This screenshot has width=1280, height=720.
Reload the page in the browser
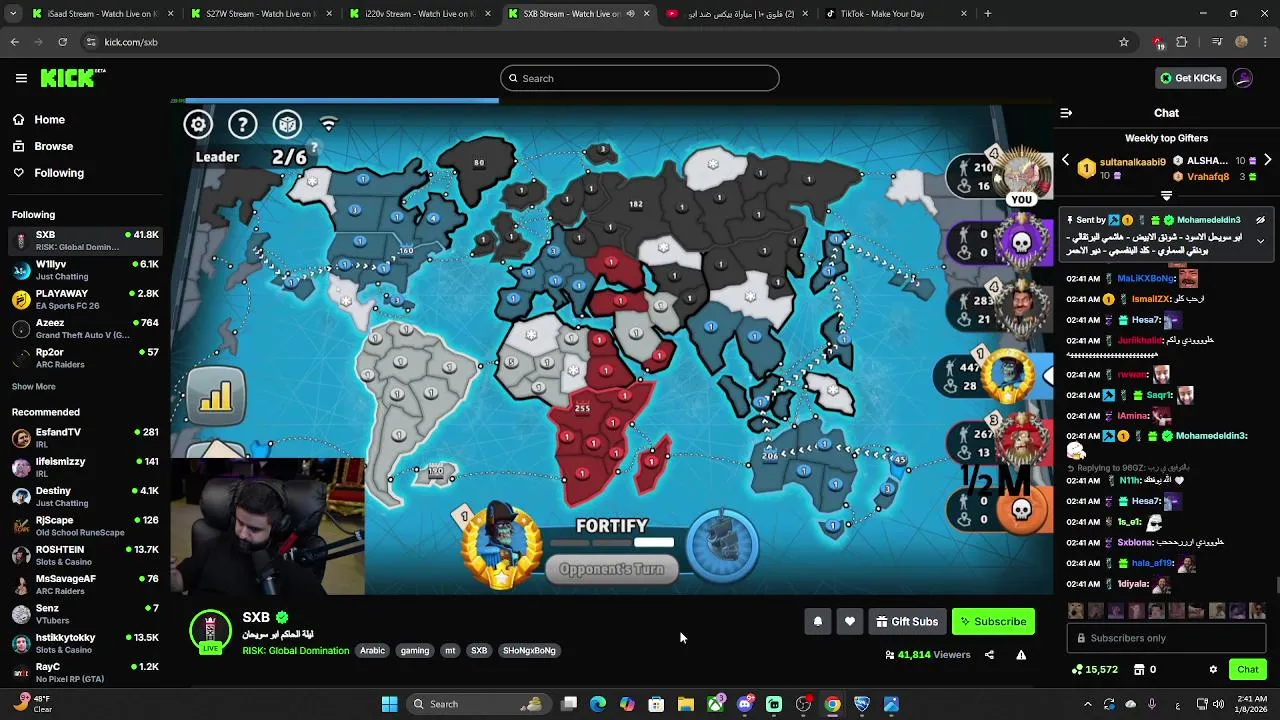click(62, 42)
